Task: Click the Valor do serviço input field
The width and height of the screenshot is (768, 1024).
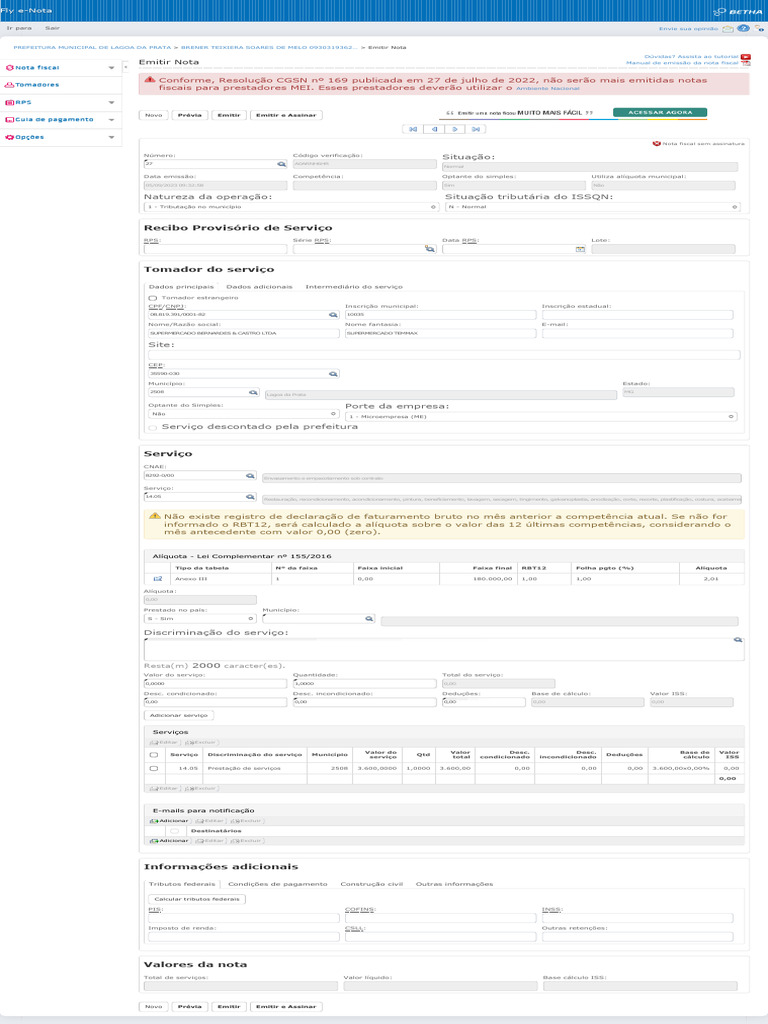Action: click(214, 684)
